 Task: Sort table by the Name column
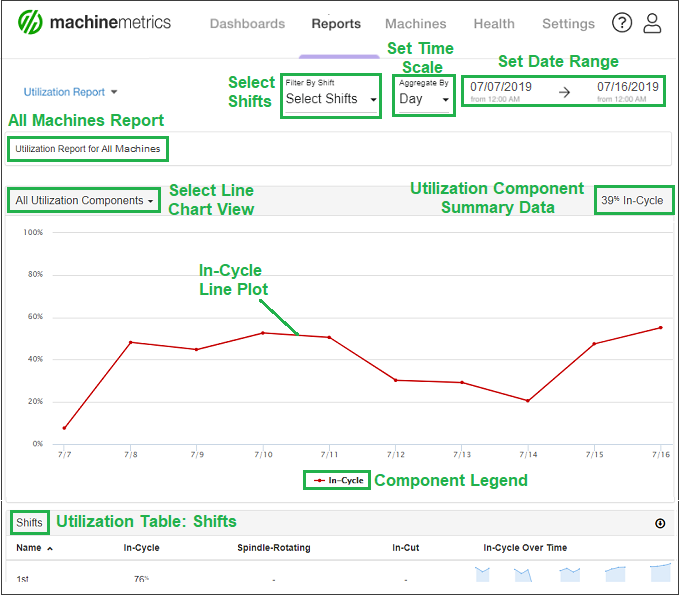pos(34,548)
